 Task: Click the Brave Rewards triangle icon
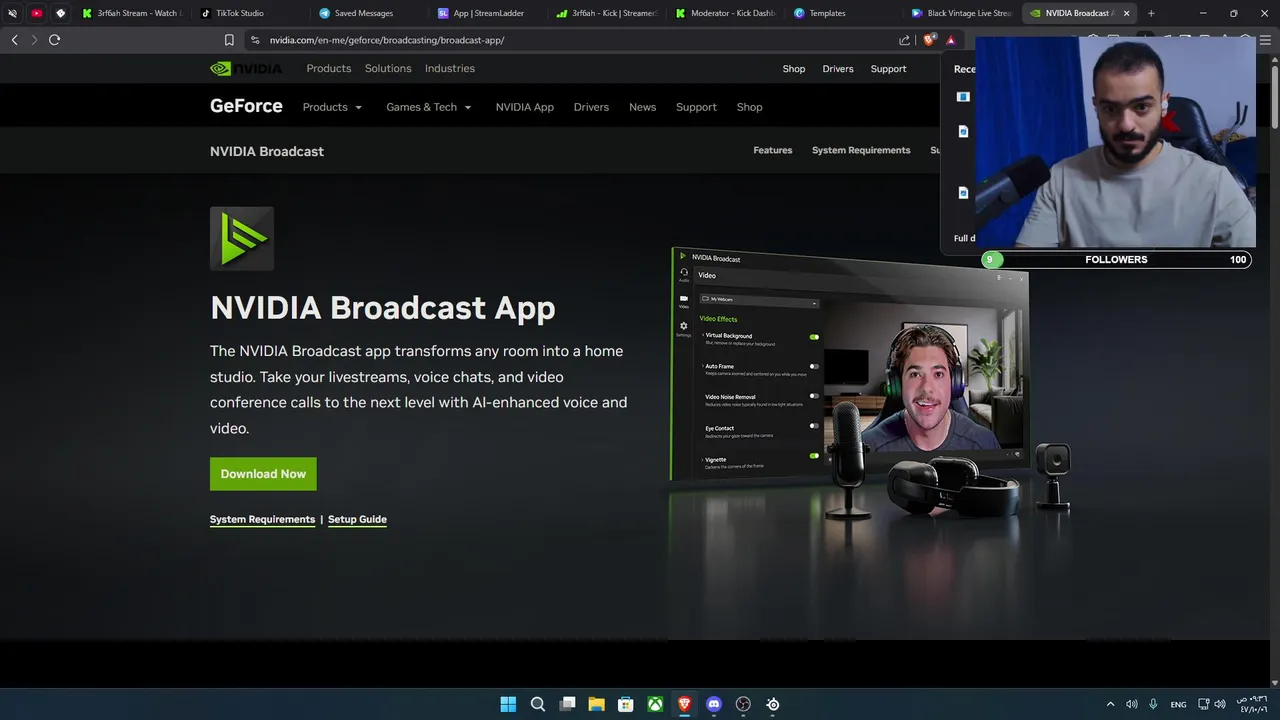[x=950, y=40]
